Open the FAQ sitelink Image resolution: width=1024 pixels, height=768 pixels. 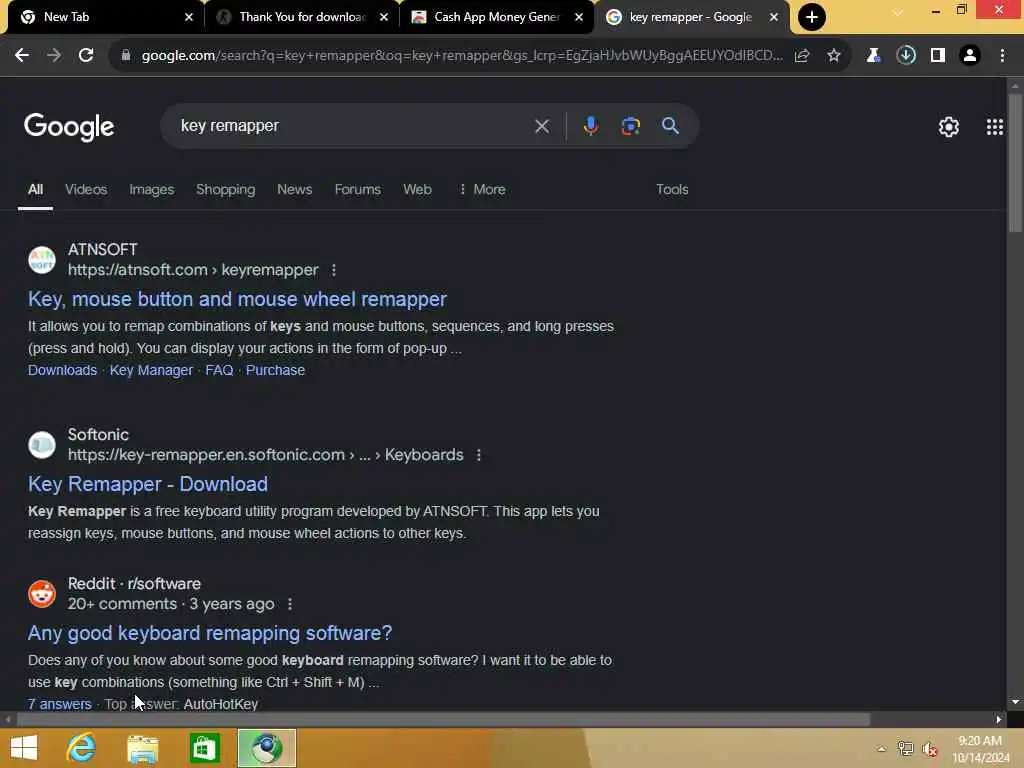[x=219, y=370]
